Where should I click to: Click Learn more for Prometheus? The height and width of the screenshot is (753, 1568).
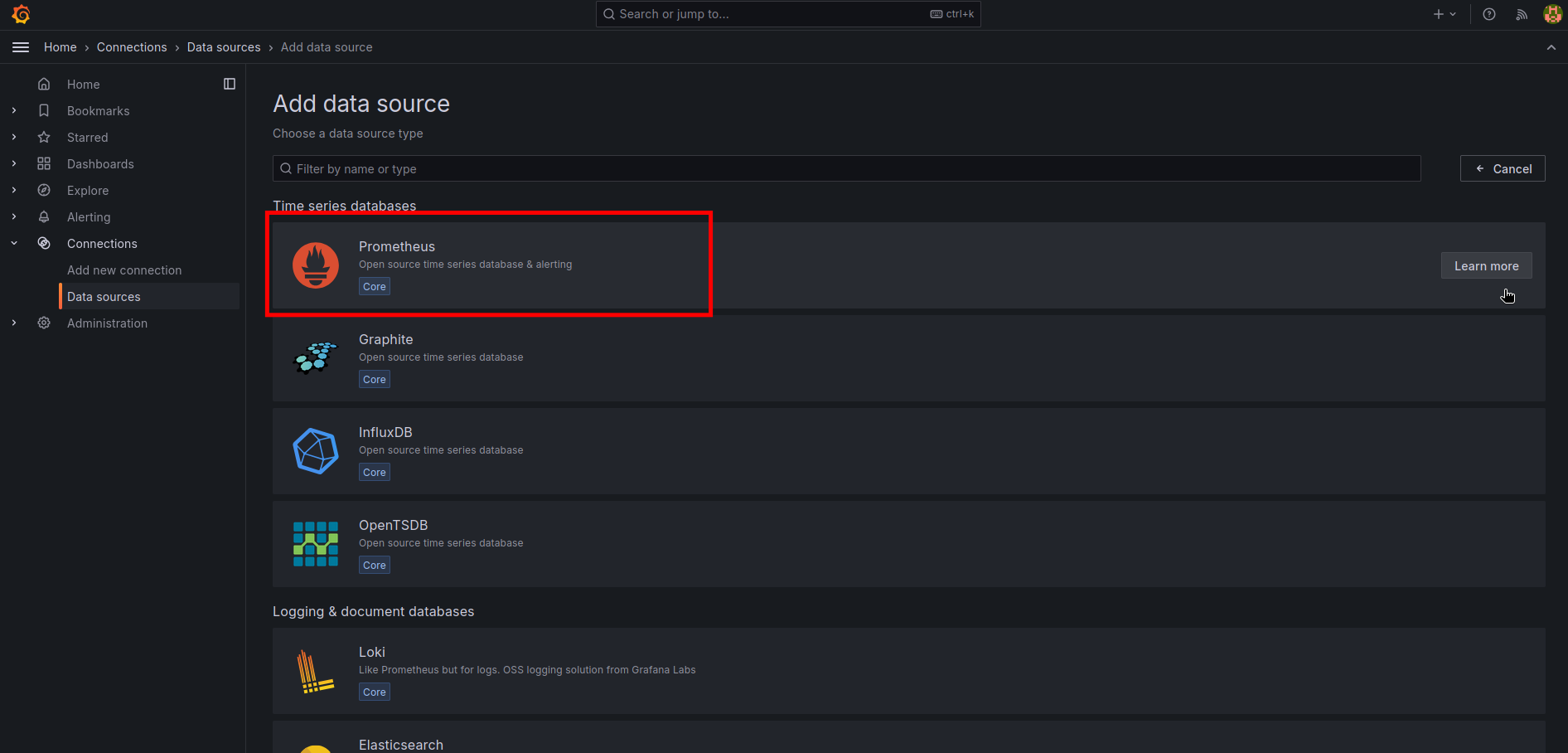1486,265
